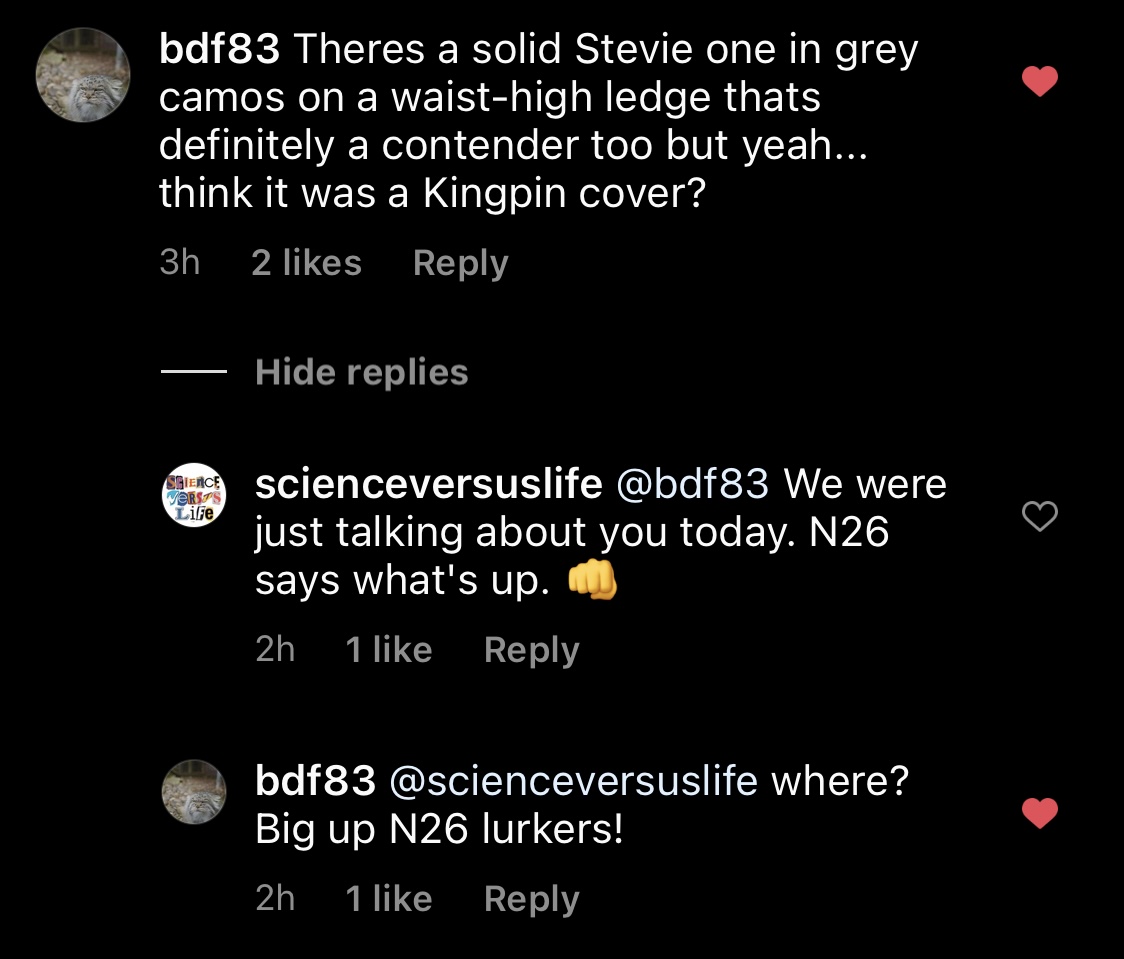Open the @scienceversuslife mention link
The height and width of the screenshot is (959, 1124).
[572, 780]
